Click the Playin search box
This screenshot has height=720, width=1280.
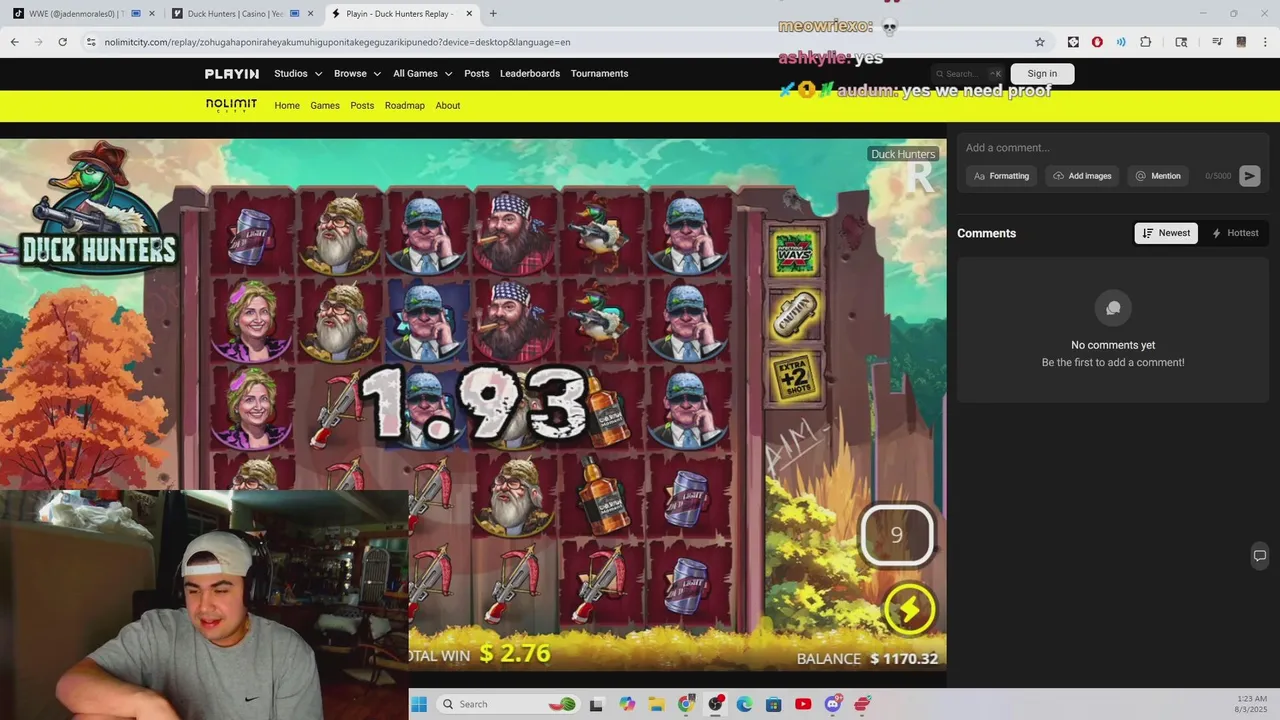click(968, 73)
